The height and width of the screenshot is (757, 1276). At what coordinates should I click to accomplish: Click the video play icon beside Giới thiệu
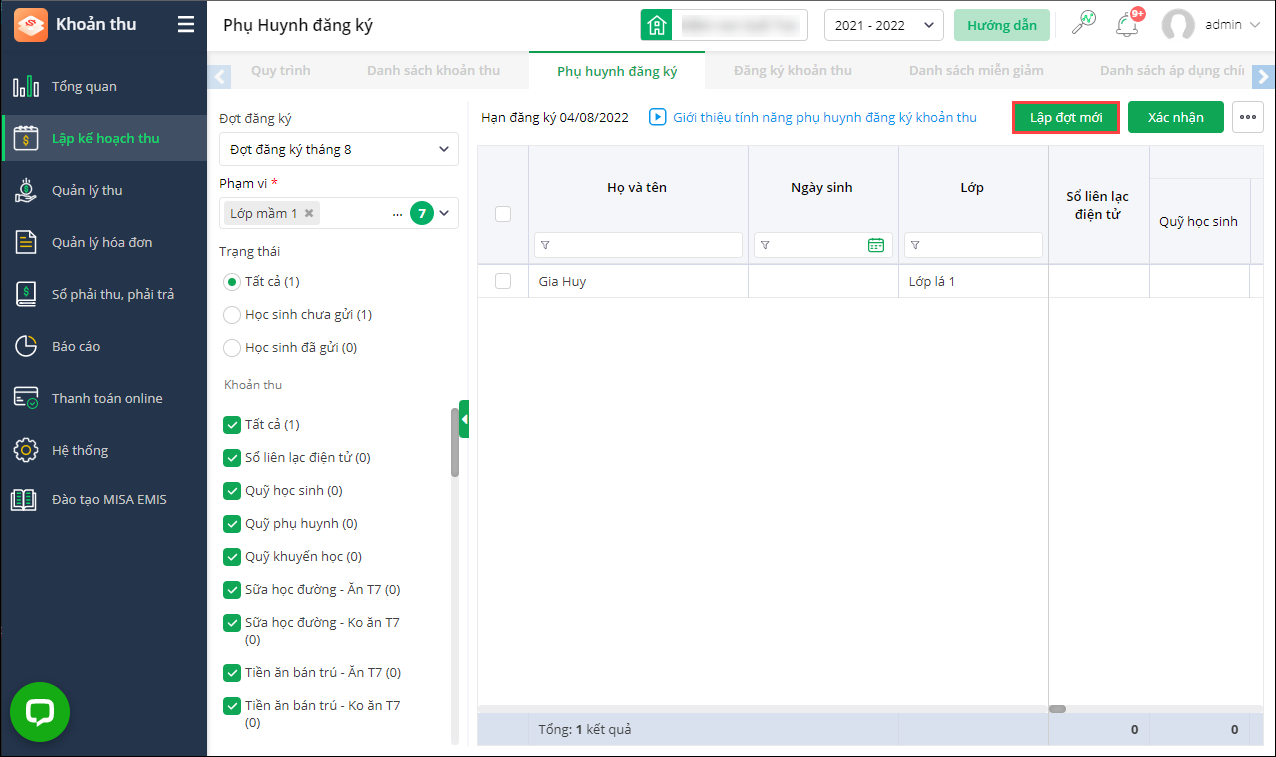pyautogui.click(x=658, y=117)
